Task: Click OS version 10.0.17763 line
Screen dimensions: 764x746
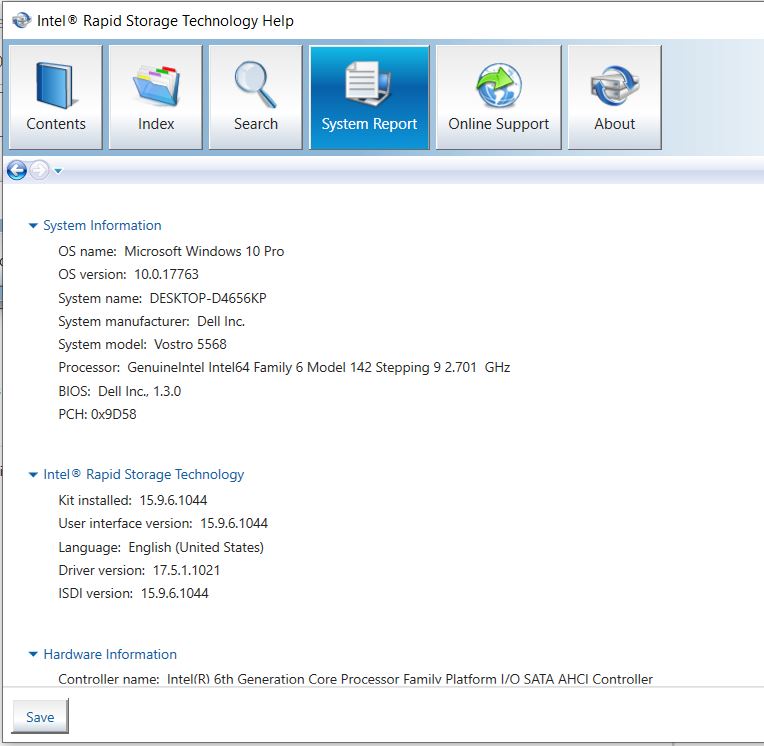Action: (129, 274)
